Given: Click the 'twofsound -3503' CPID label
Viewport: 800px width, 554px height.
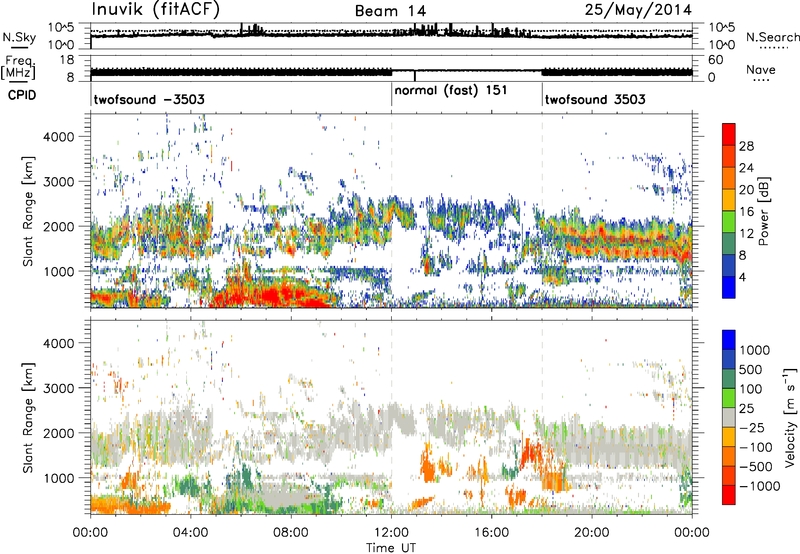Looking at the screenshot, I should [x=149, y=99].
